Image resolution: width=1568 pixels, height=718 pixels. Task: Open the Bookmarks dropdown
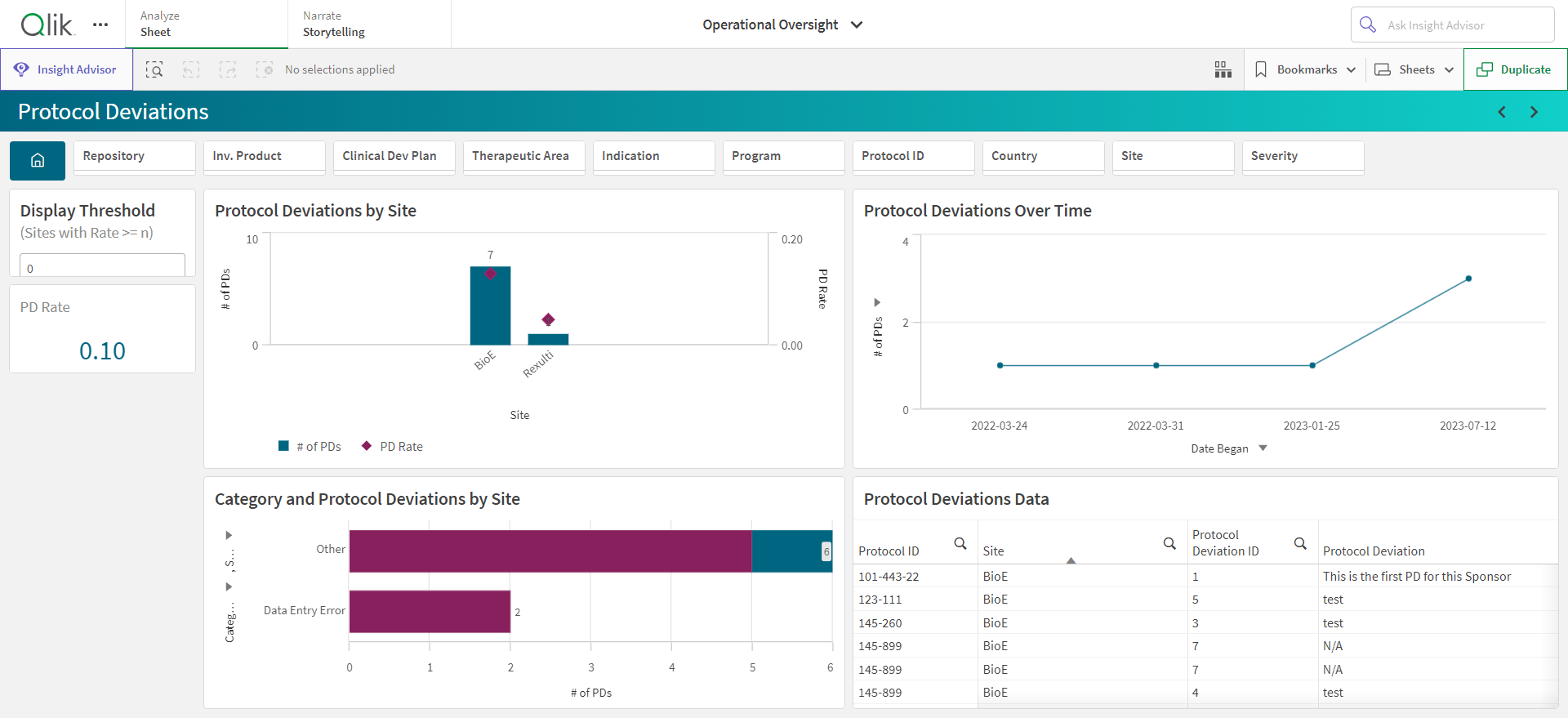(x=1305, y=69)
